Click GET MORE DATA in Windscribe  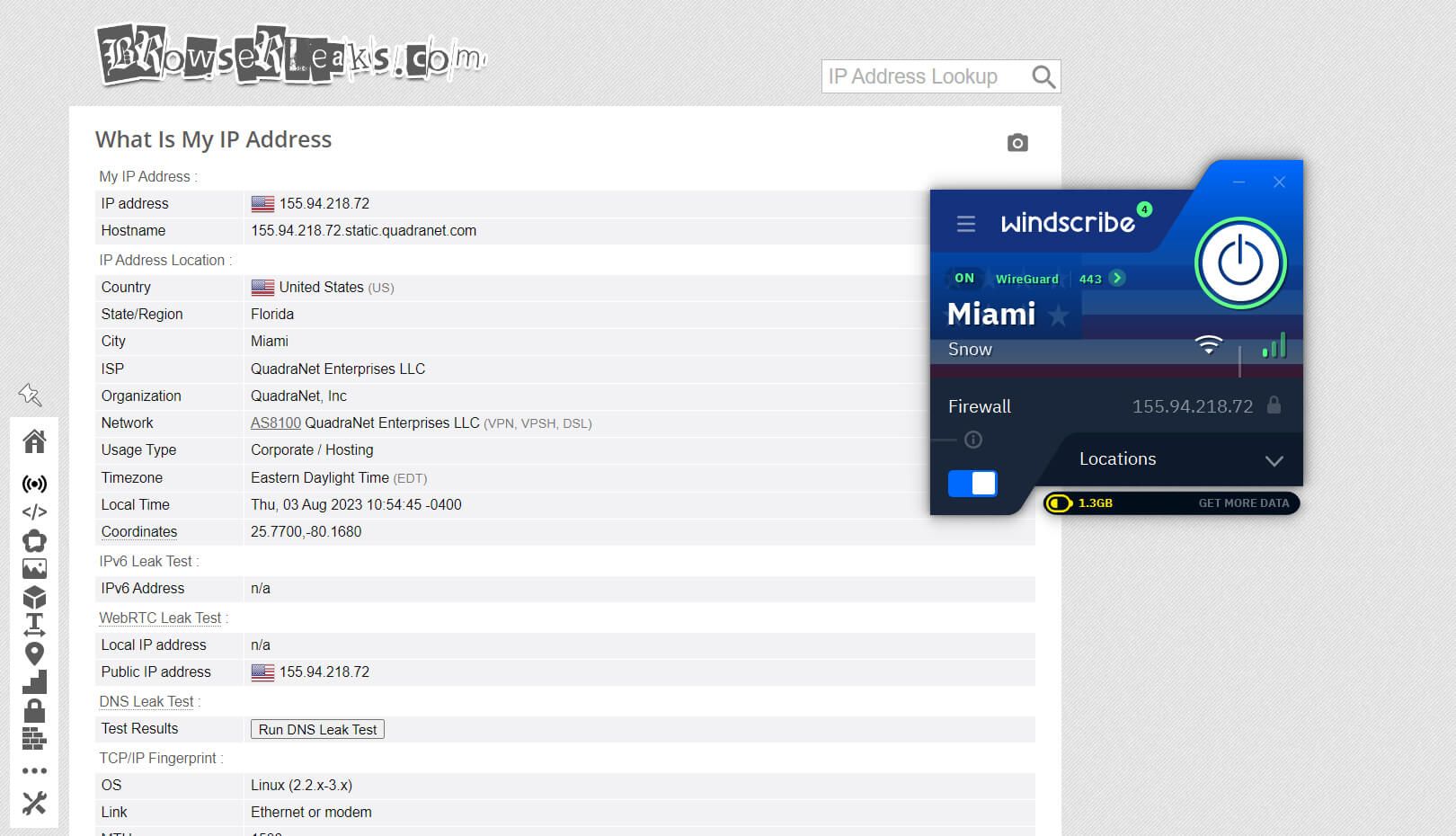[x=1244, y=503]
